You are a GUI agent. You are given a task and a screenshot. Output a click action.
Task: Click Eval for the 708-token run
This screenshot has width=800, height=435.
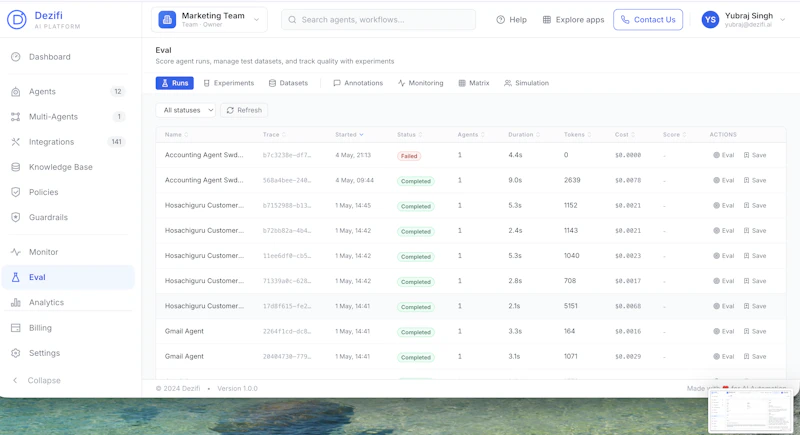click(723, 281)
